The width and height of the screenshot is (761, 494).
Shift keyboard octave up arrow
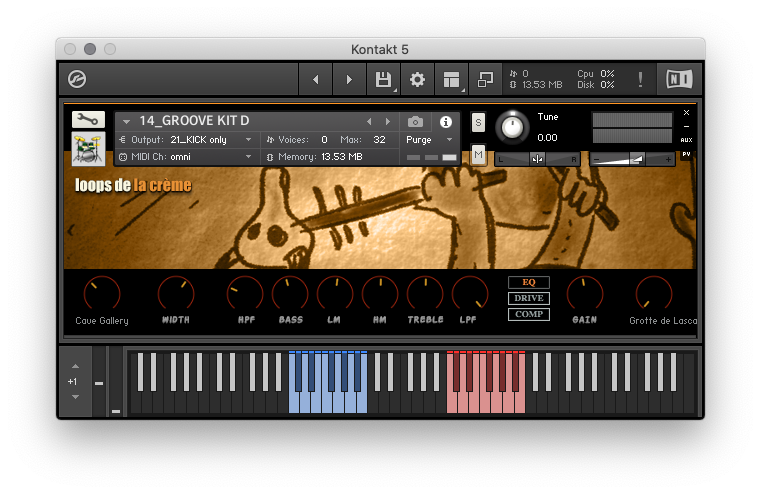pyautogui.click(x=75, y=366)
